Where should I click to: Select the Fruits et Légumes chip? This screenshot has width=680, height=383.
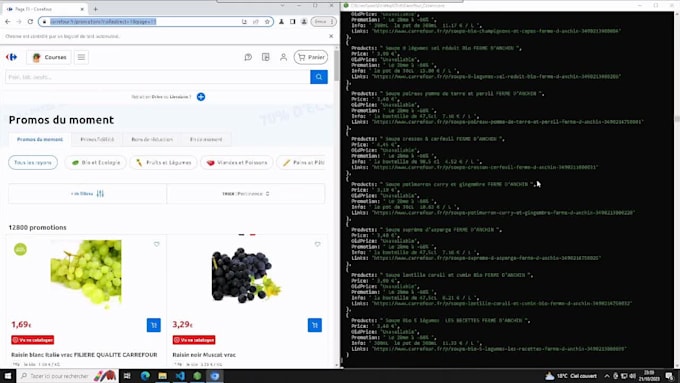[163, 163]
